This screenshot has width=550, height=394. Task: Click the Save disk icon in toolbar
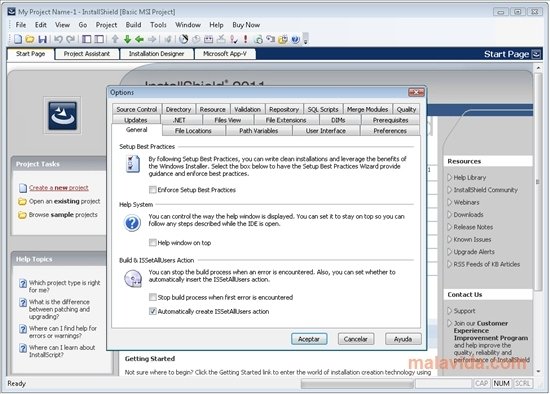click(x=43, y=39)
